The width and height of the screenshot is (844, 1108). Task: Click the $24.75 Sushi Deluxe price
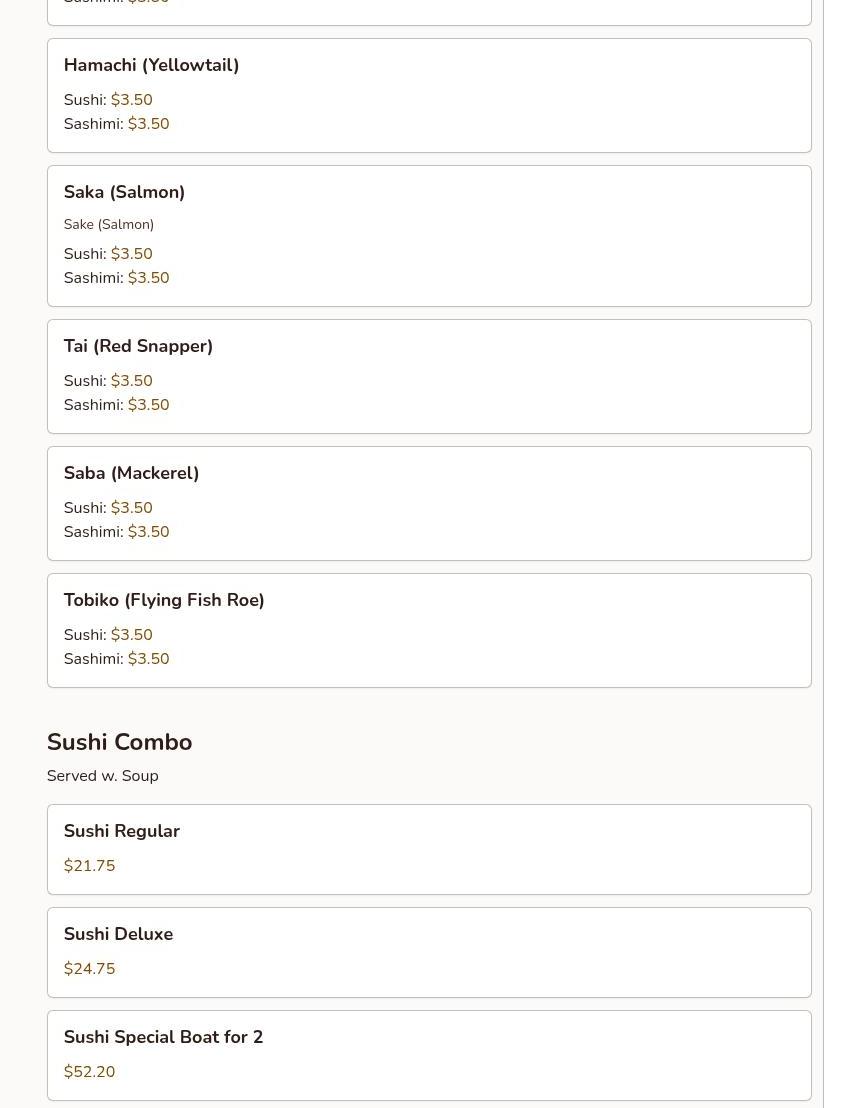89,969
